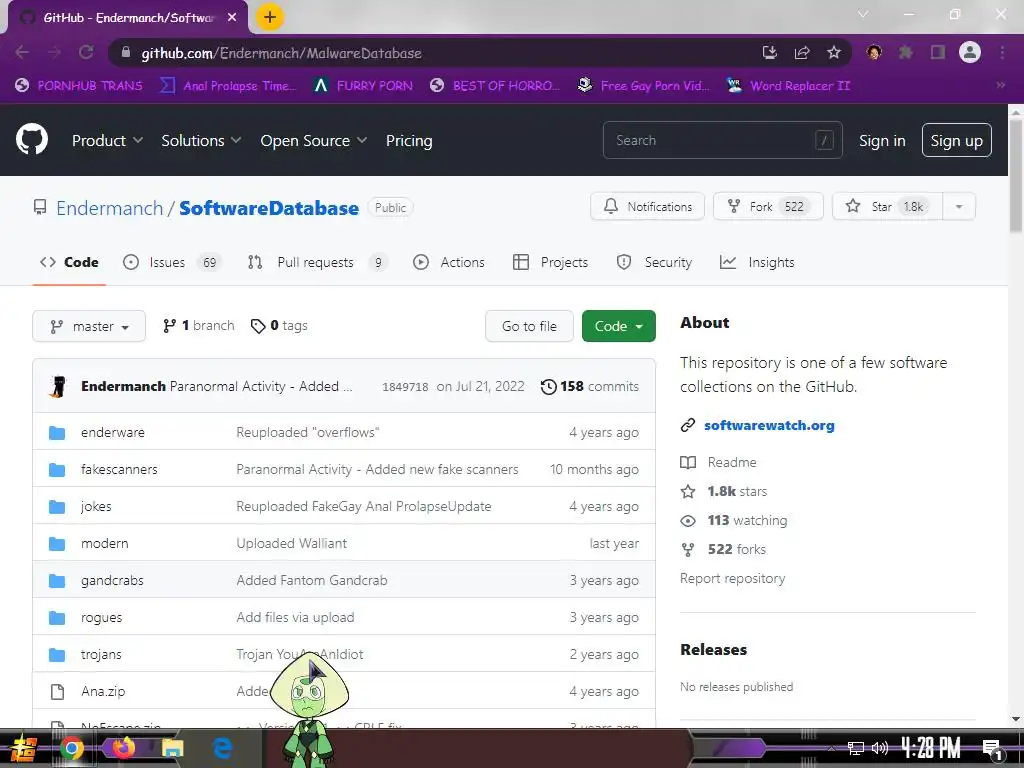Image resolution: width=1024 pixels, height=768 pixels.
Task: Expand the Open Source menu
Action: click(x=313, y=140)
